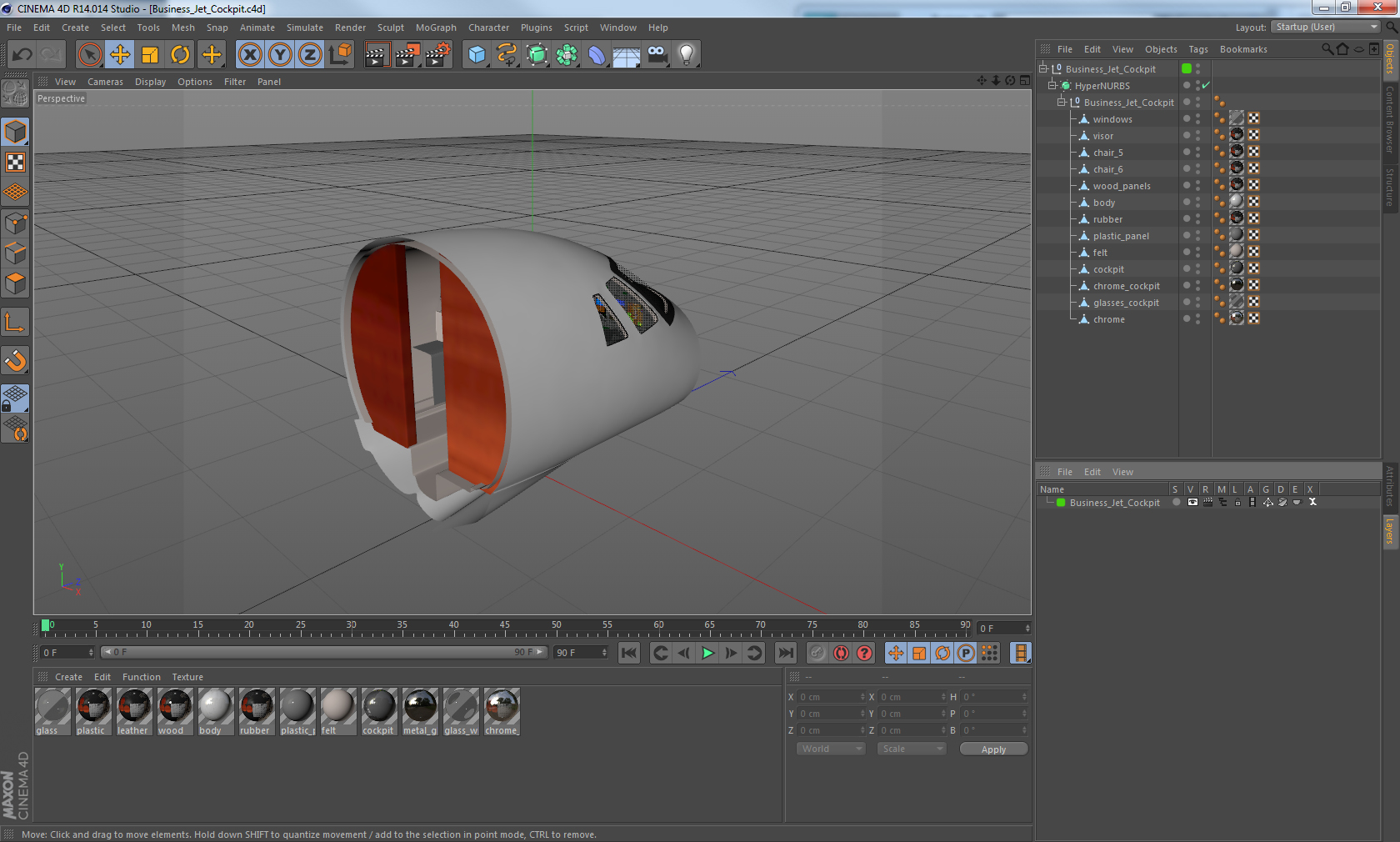Collapse nested Business_Jet_Cockpit null node
The image size is (1400, 842).
[1062, 103]
